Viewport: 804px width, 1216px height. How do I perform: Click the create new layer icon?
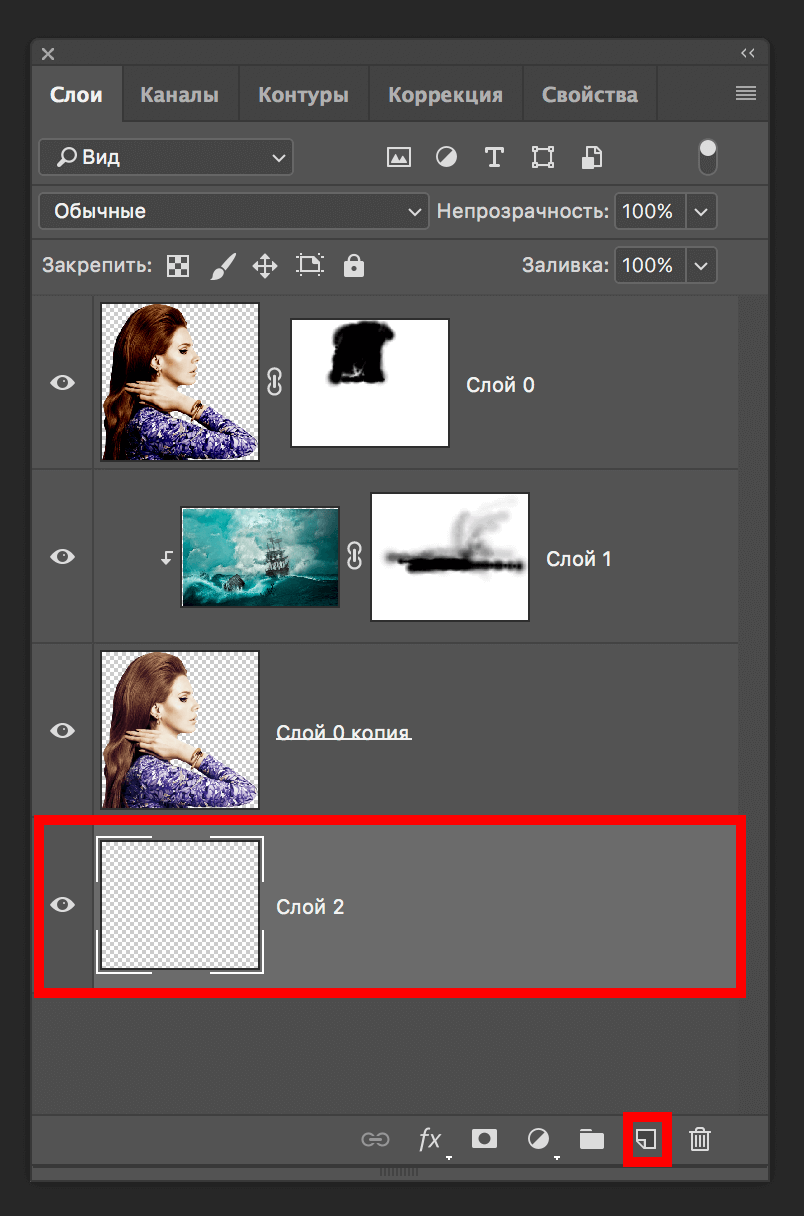647,1139
